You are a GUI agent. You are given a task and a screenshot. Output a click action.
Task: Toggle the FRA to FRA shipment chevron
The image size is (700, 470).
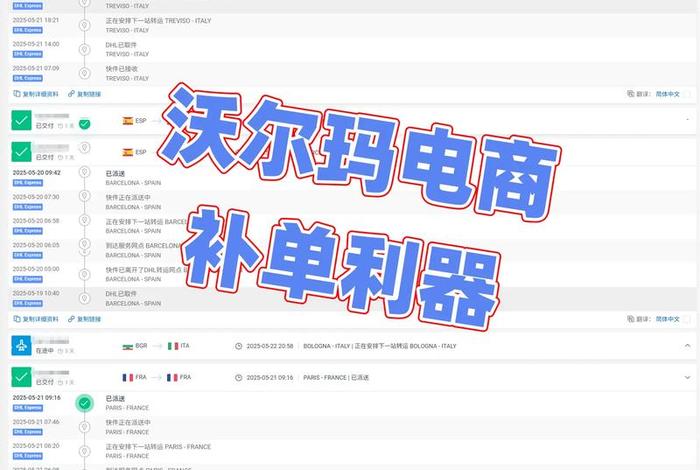(688, 378)
